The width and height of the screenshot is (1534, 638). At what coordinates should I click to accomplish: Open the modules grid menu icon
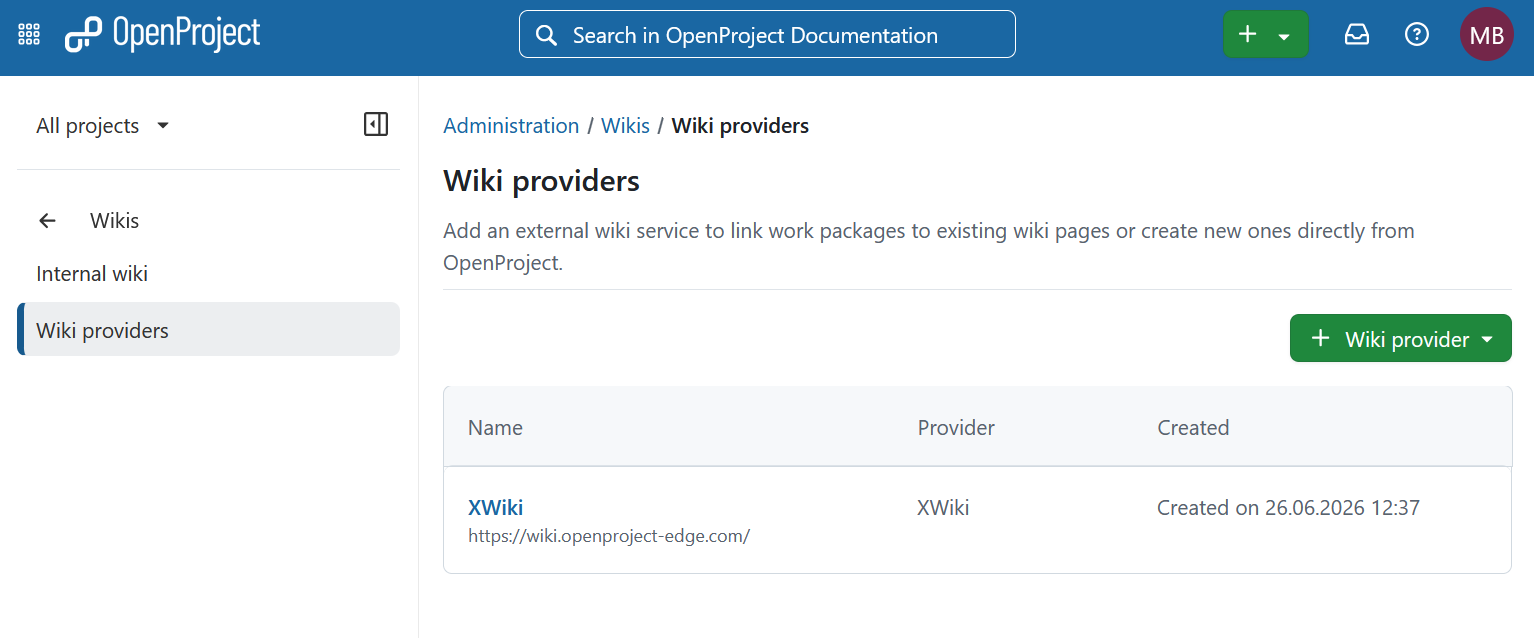coord(29,35)
